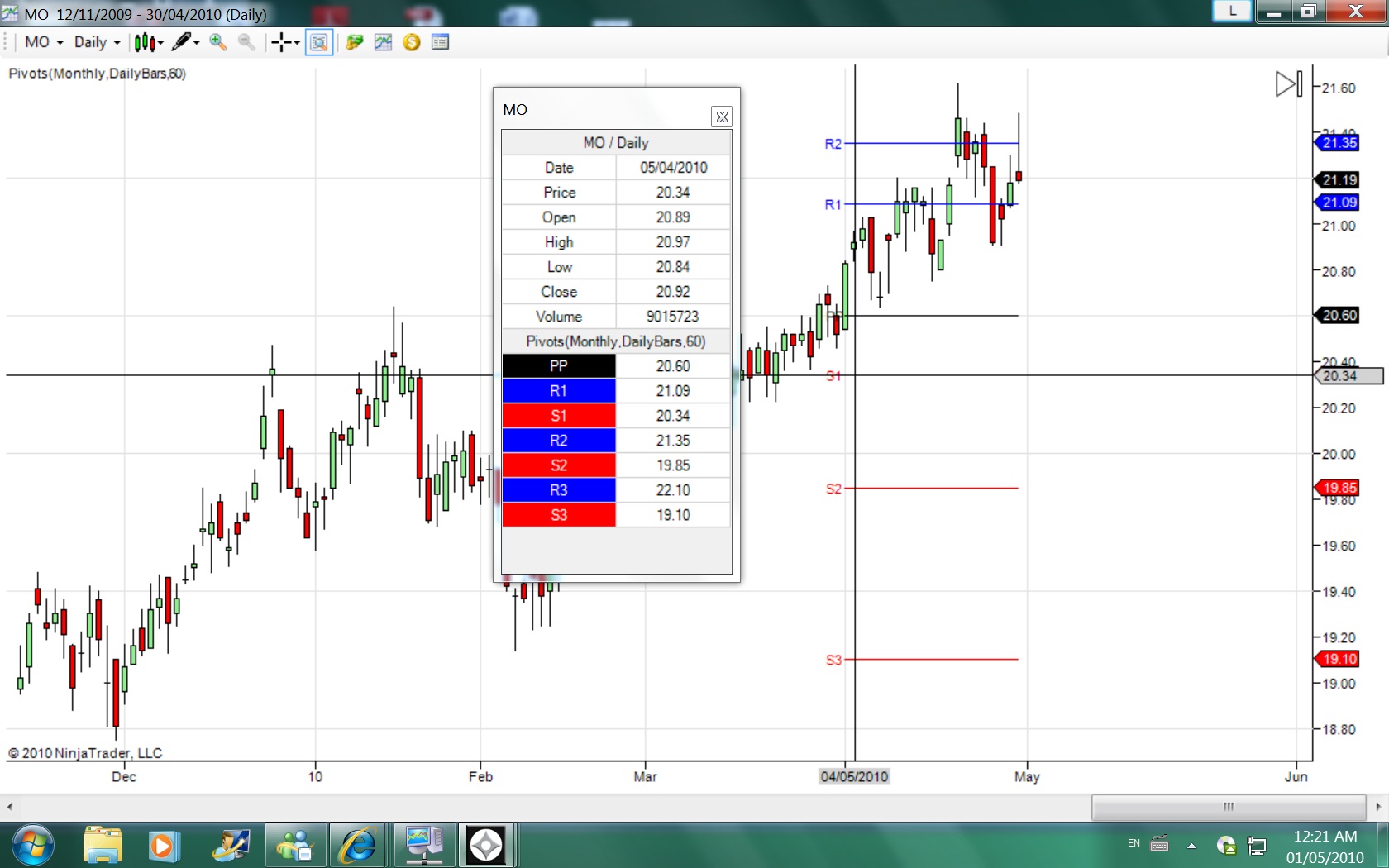This screenshot has width=1389, height=868.
Task: Click the Low value 20.84
Action: [673, 267]
